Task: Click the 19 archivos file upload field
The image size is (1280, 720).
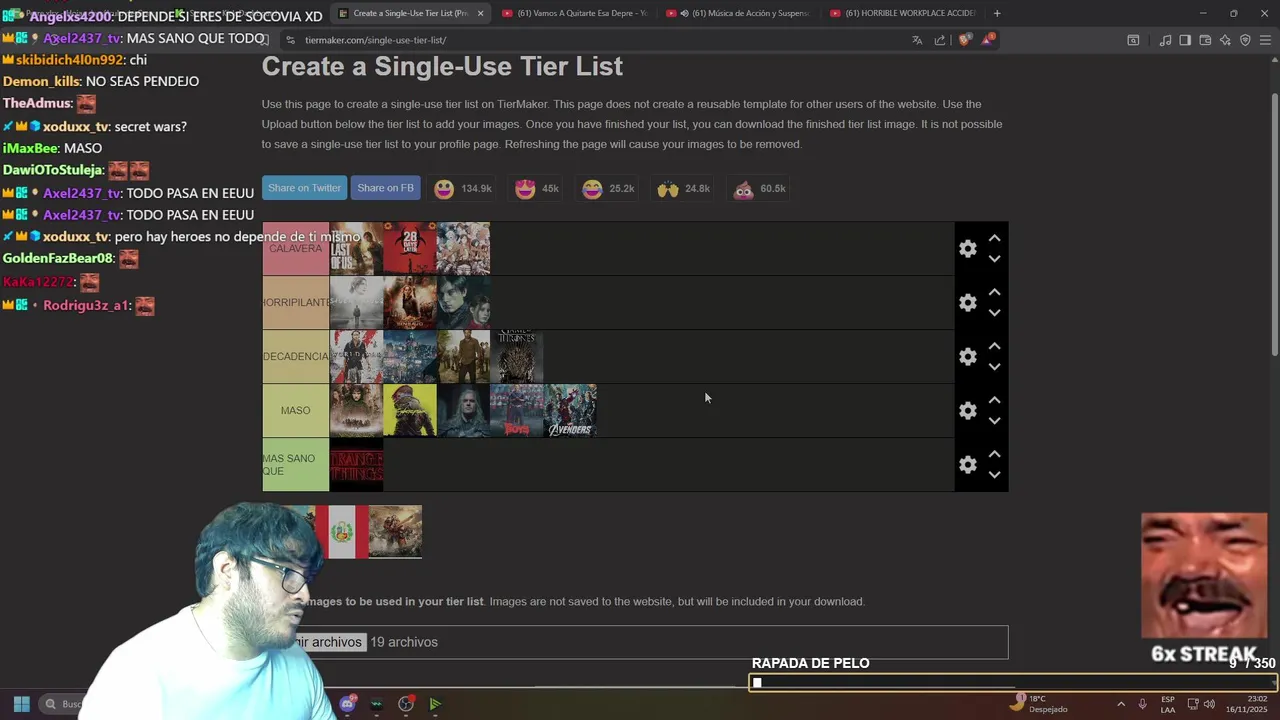Action: (x=635, y=642)
